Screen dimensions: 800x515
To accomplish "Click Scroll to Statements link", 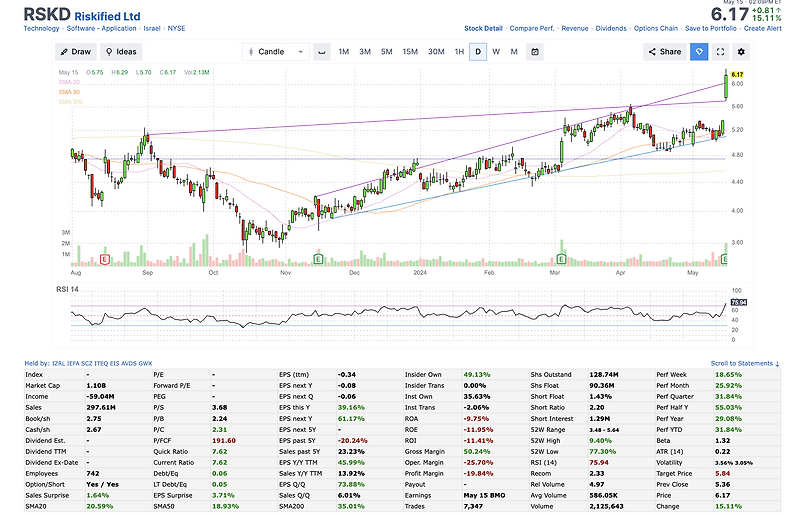I will 745,363.
